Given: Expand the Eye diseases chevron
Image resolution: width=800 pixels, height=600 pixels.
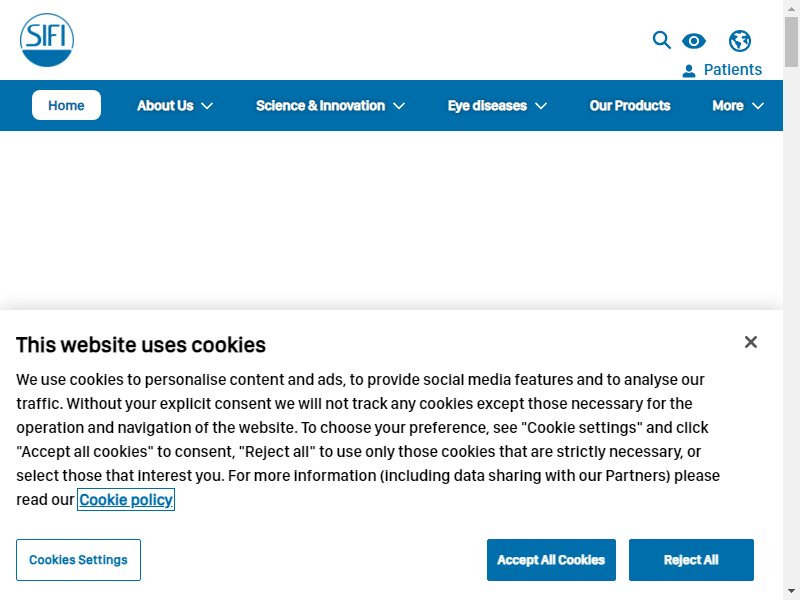Looking at the screenshot, I should coord(541,106).
